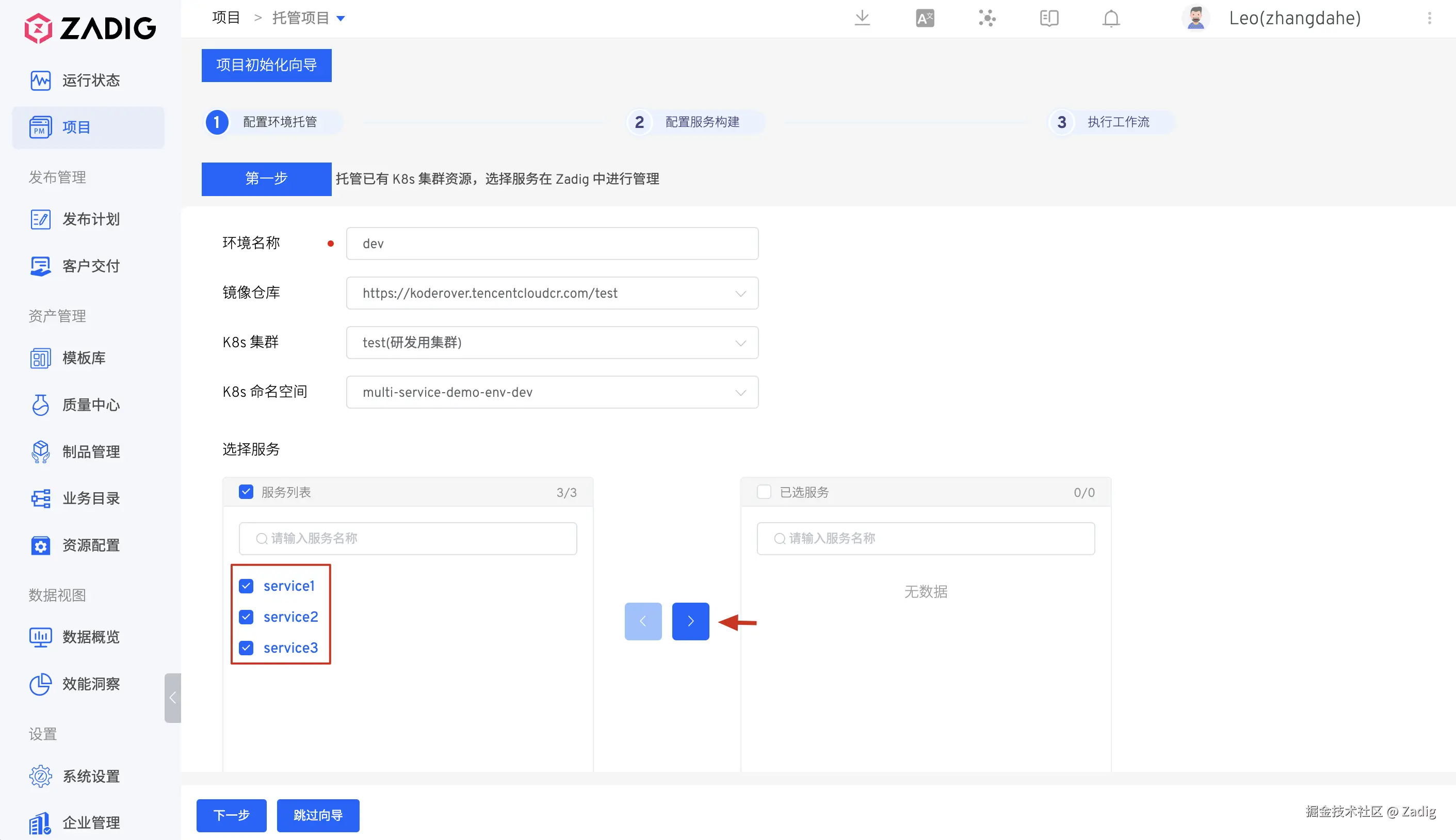Focus the 环境名称 input field

tap(552, 244)
